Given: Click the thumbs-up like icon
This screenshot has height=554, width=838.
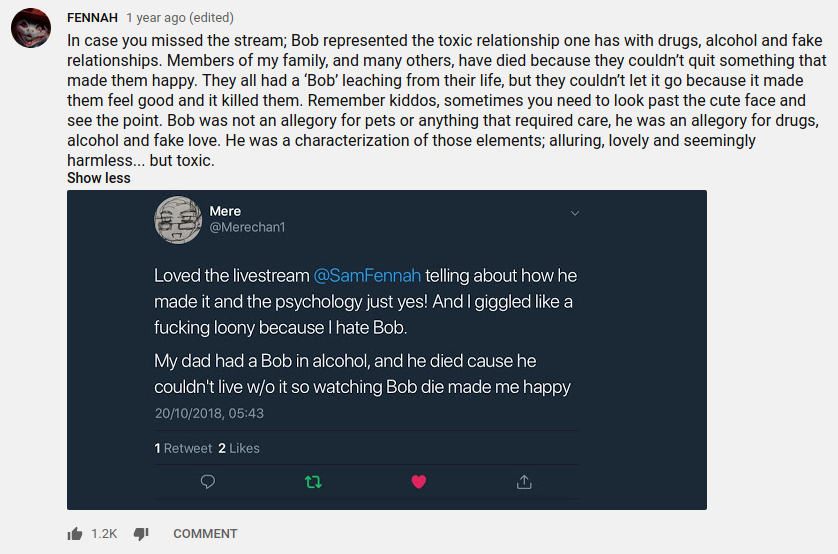Looking at the screenshot, I should point(75,534).
